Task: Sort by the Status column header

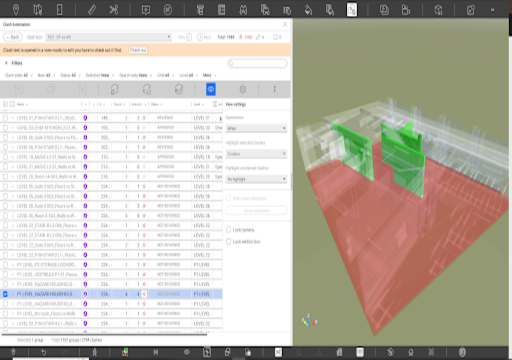Action: click(x=157, y=104)
